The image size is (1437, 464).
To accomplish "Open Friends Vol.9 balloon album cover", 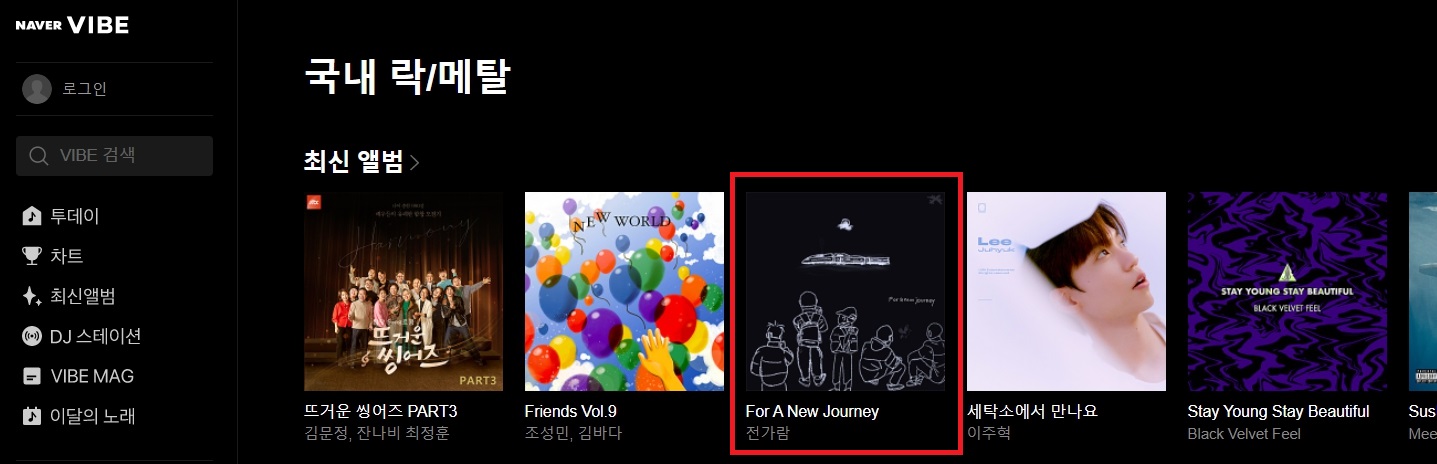I will 624,291.
